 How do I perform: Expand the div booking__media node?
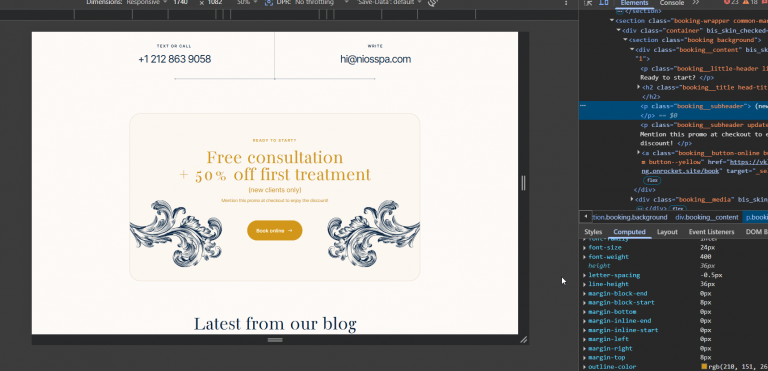pos(632,199)
